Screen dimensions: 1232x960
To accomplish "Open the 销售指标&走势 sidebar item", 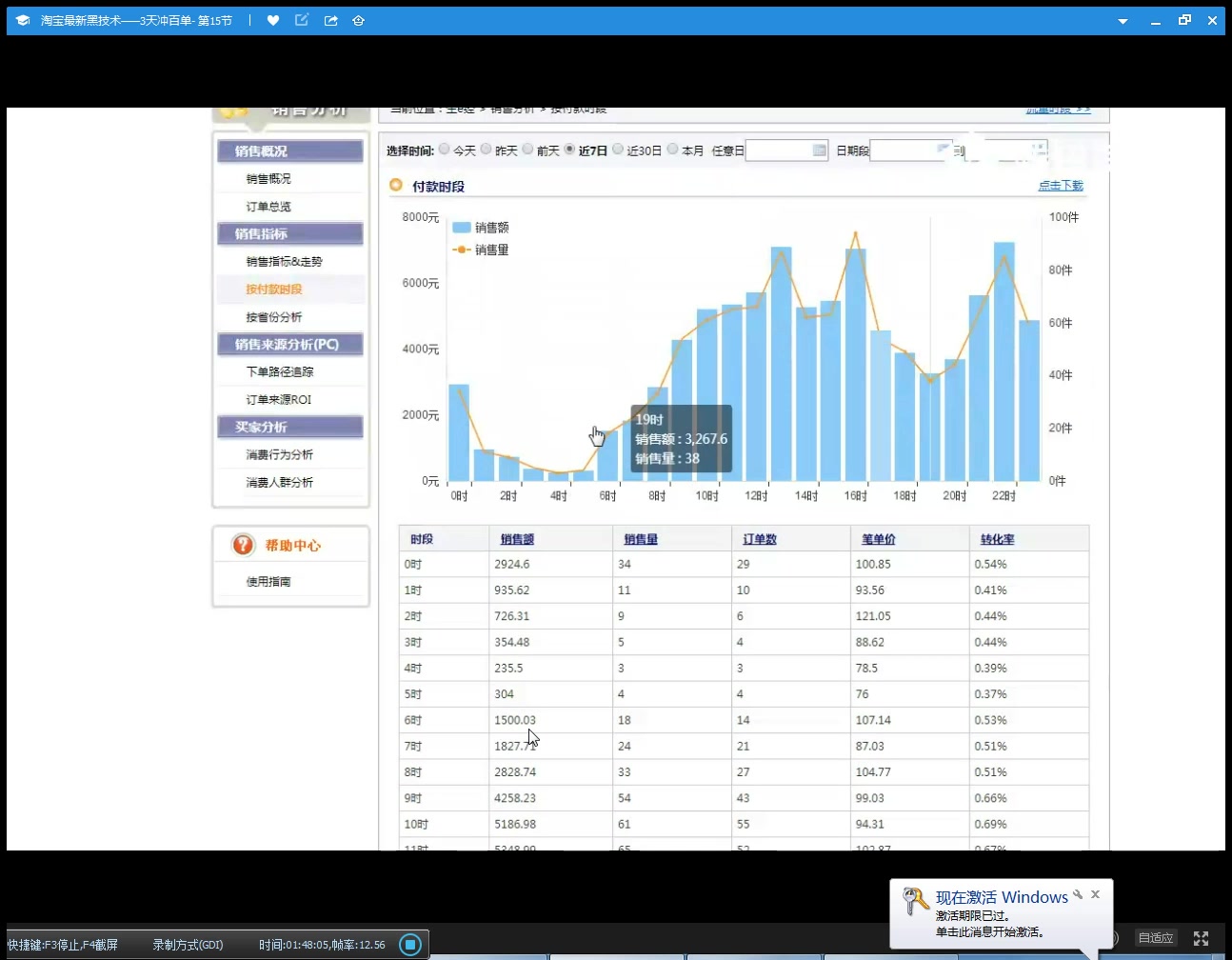I will [x=284, y=262].
